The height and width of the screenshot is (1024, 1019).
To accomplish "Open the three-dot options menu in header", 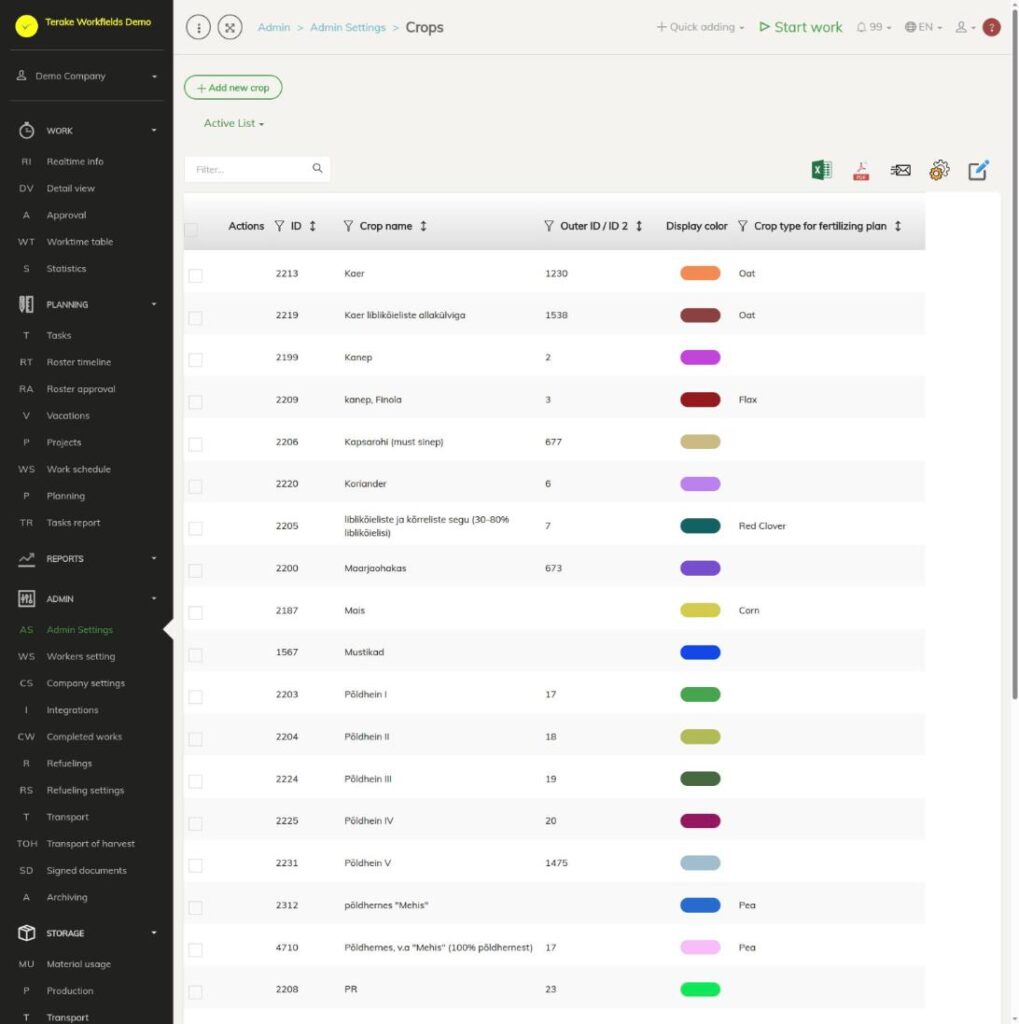I will (x=199, y=27).
